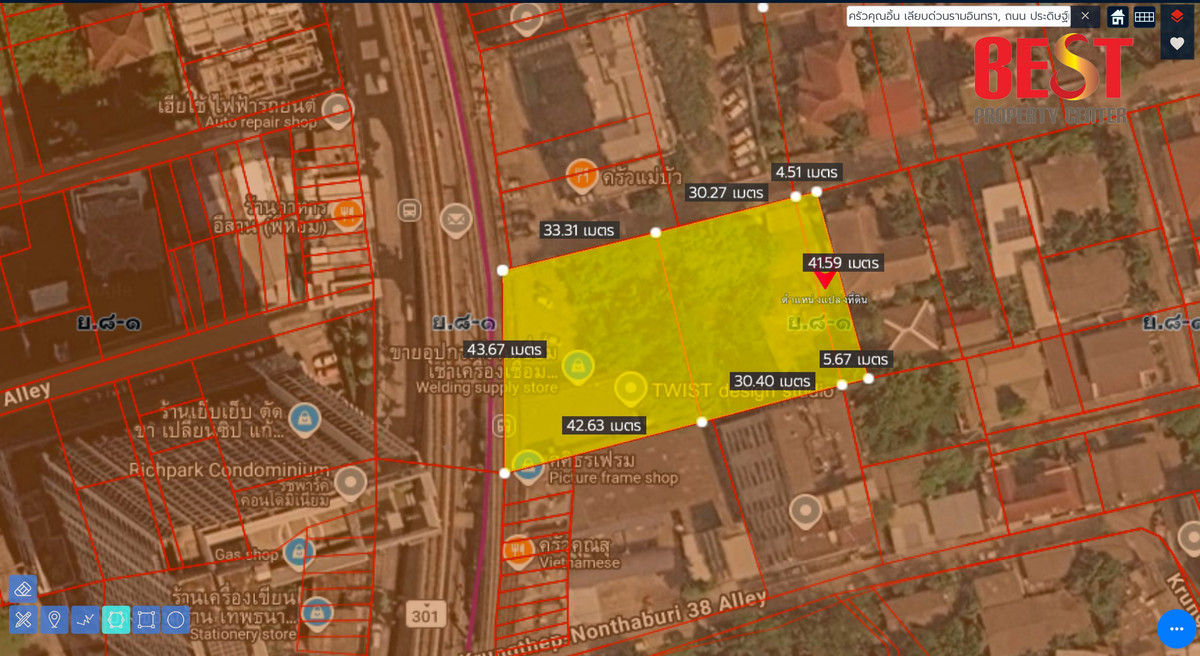
Task: Click the location search input field
Action: pos(958,16)
